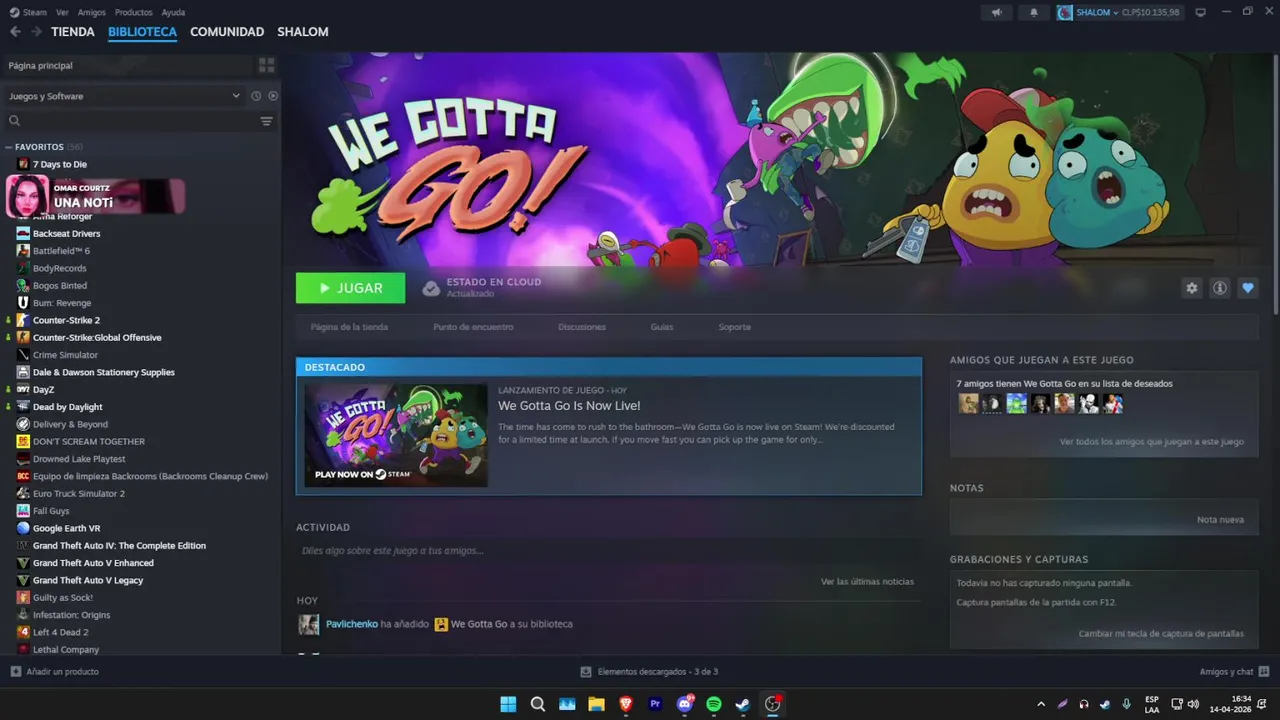Open Windows taskbar search
The image size is (1280, 720).
click(x=537, y=704)
